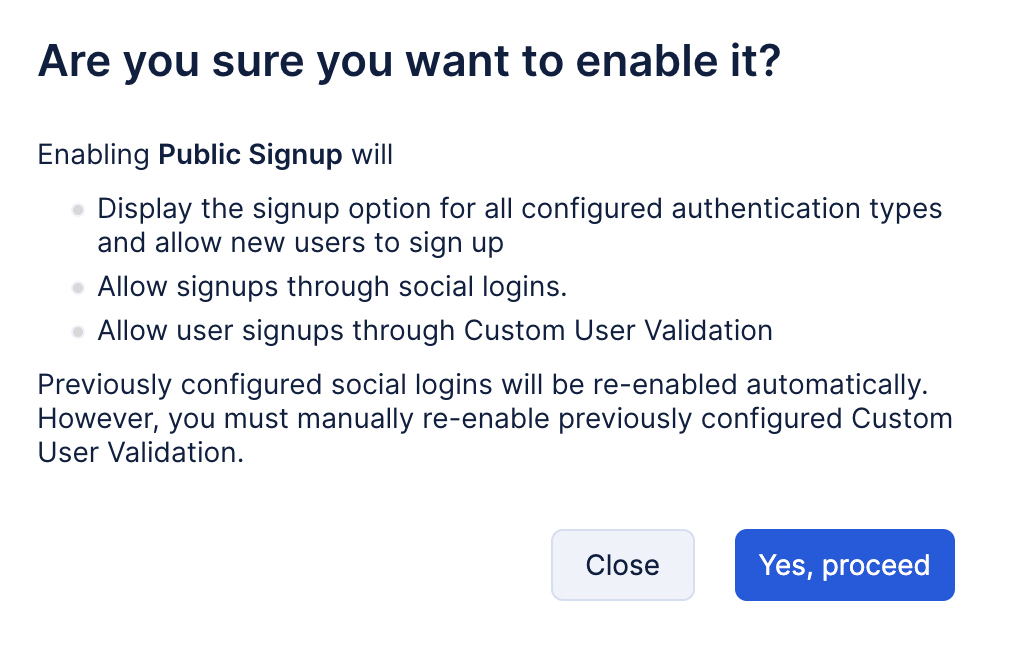This screenshot has width=1024, height=646.
Task: Click the final line reading User Validation.
Action: coord(139,451)
